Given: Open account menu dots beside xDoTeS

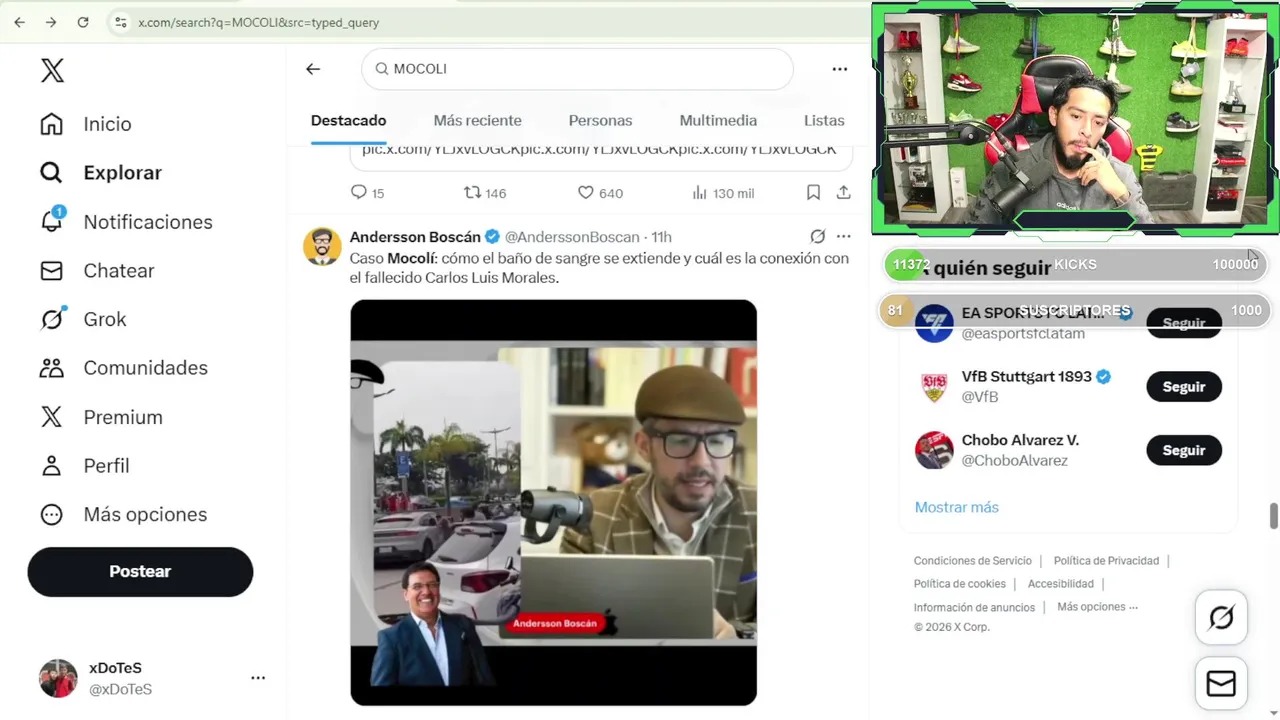Looking at the screenshot, I should (258, 678).
